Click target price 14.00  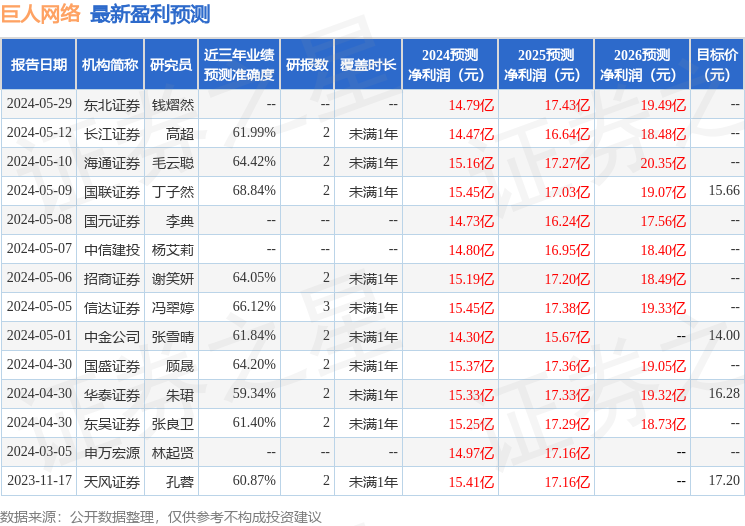(724, 335)
